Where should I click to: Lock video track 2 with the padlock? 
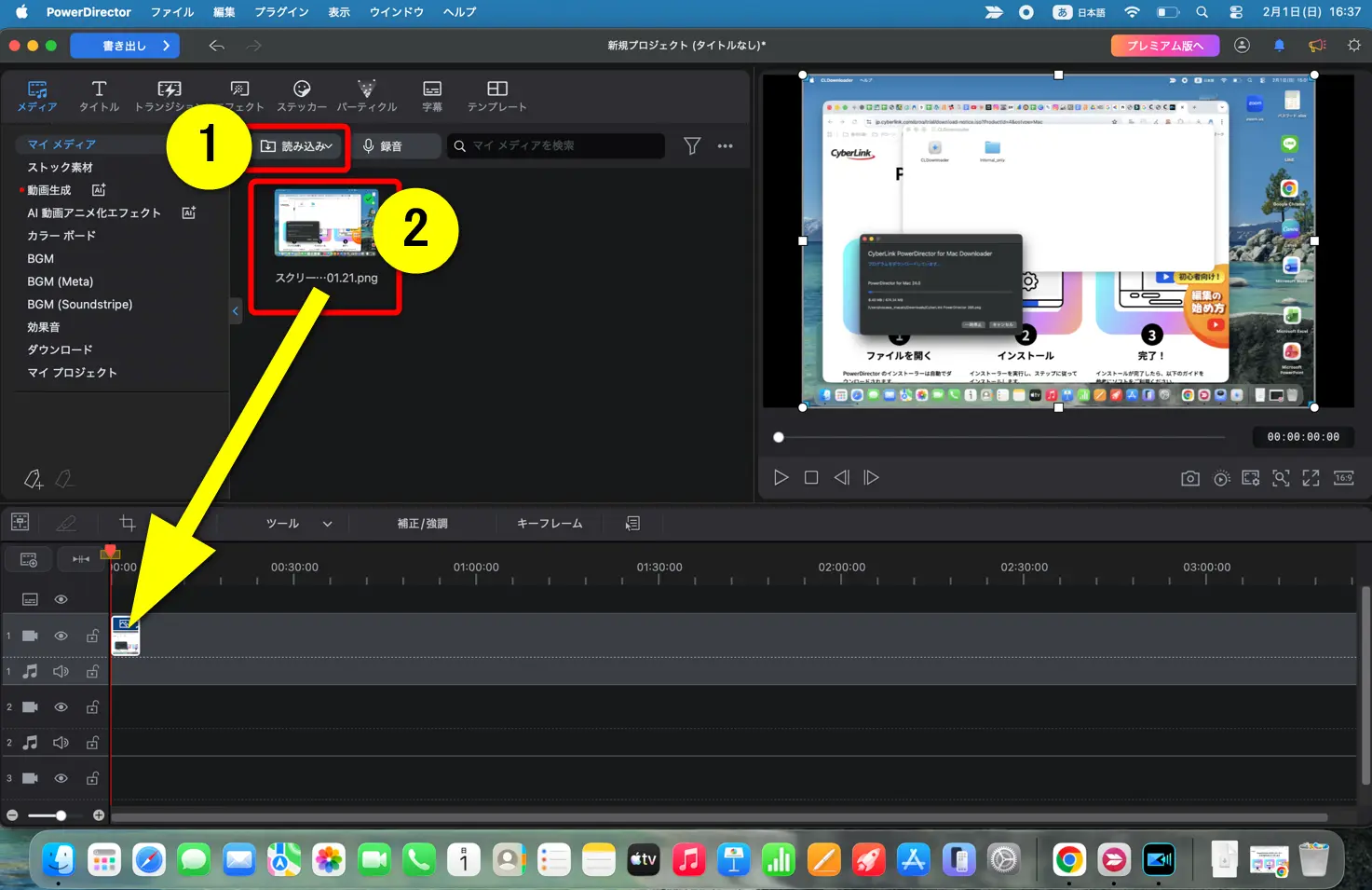pos(92,706)
